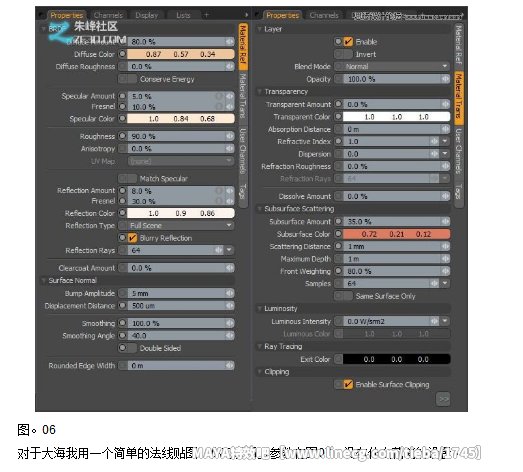The width and height of the screenshot is (523, 472).
Task: Switch to the left Channels tab
Action: click(108, 15)
